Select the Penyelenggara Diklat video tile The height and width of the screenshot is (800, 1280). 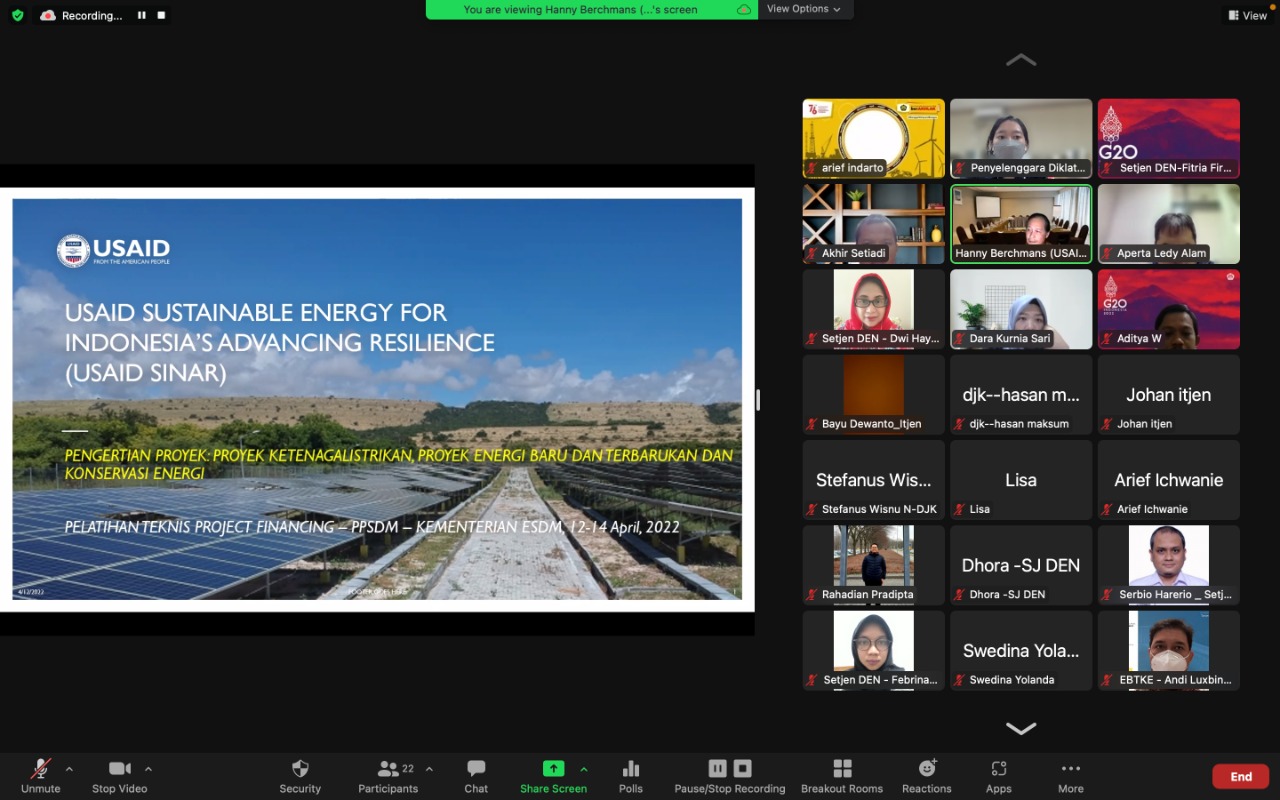(1021, 138)
